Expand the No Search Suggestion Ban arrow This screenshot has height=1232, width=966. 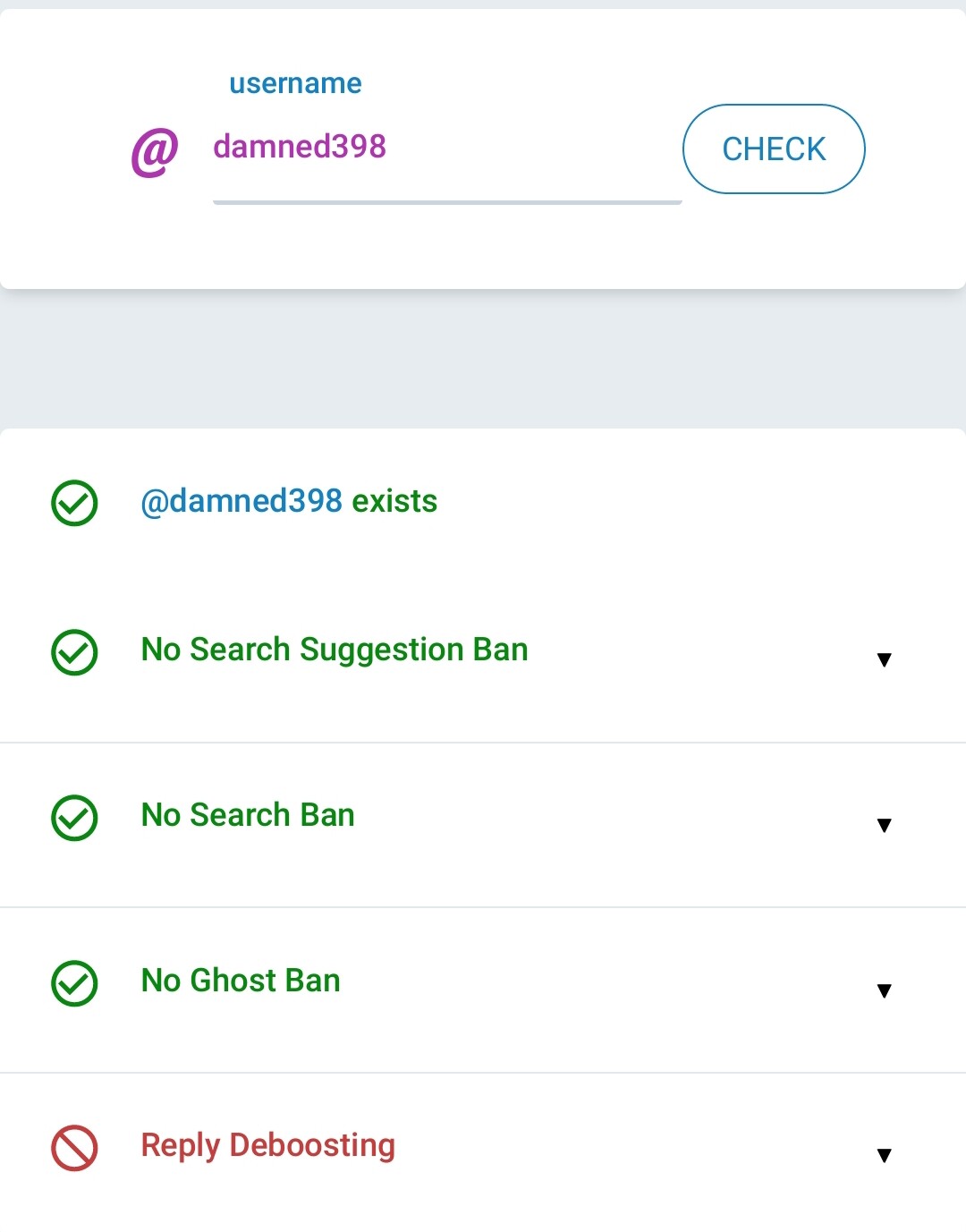pos(885,660)
